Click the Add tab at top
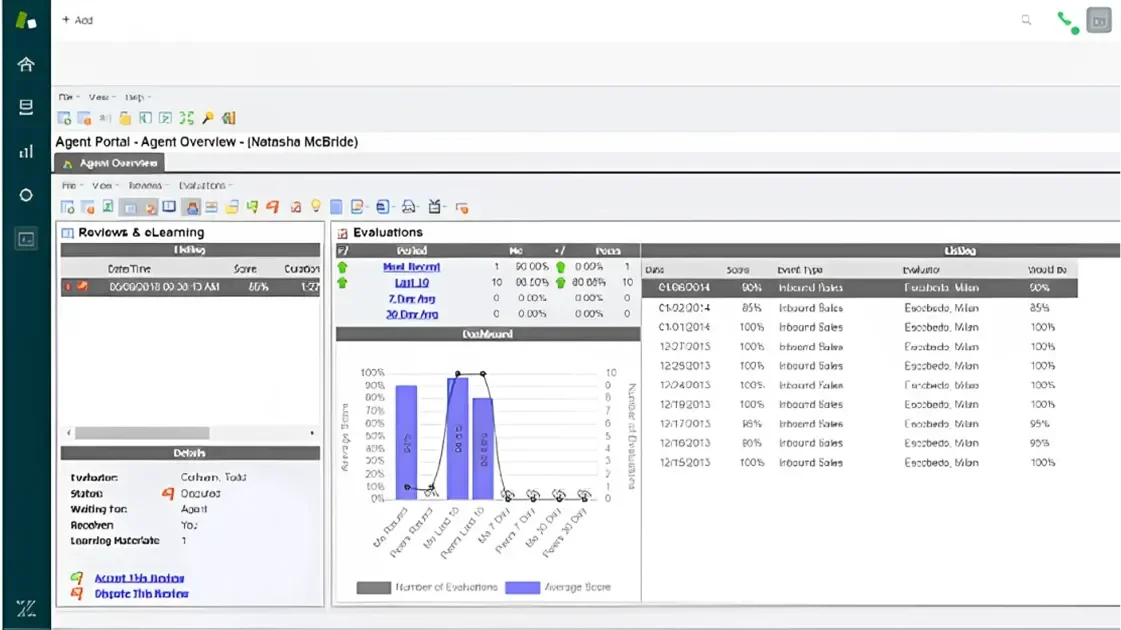Viewport: 1121px width, 630px height. (77, 20)
